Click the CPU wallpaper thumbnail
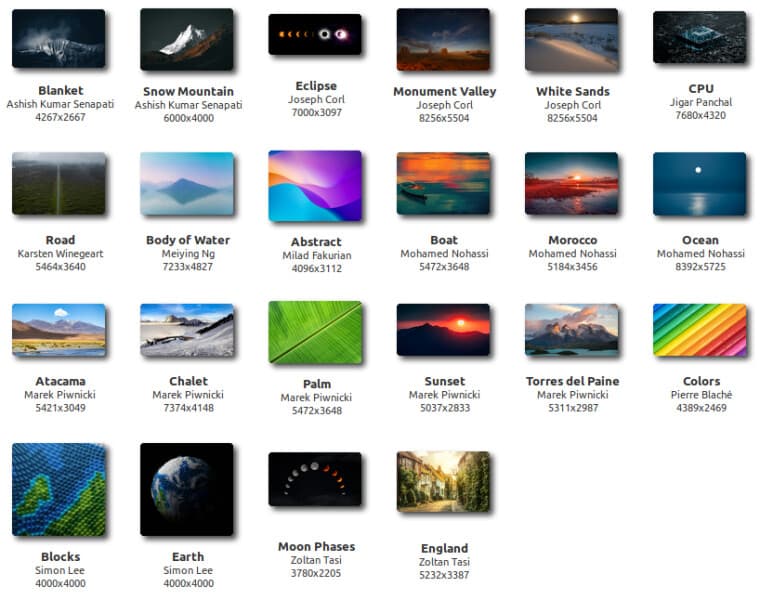This screenshot has width=760, height=600. coord(699,37)
